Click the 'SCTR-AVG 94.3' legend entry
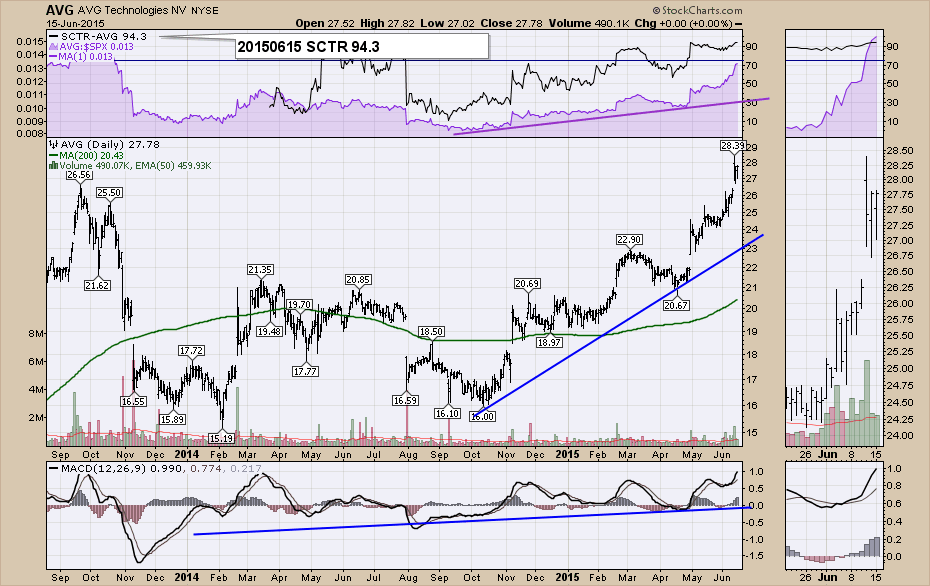This screenshot has height=586, width=930. (x=98, y=37)
